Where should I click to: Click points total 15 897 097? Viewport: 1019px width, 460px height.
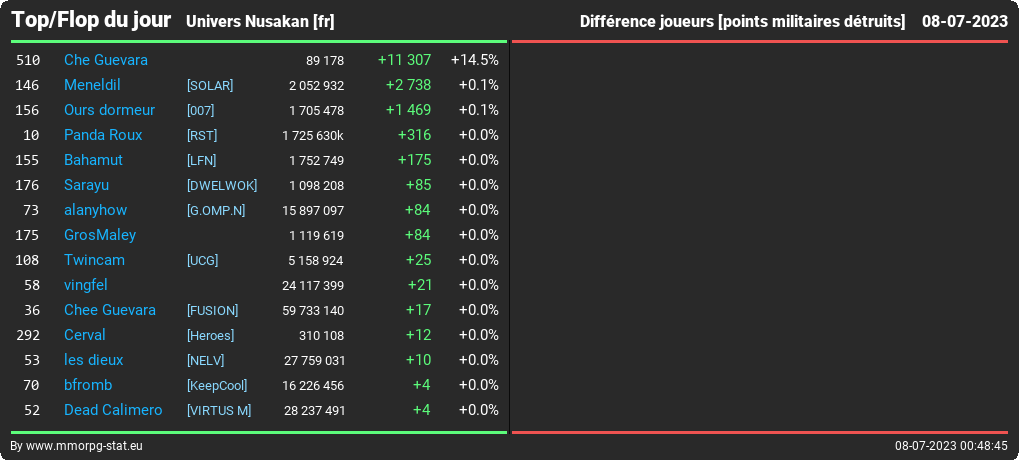313,211
